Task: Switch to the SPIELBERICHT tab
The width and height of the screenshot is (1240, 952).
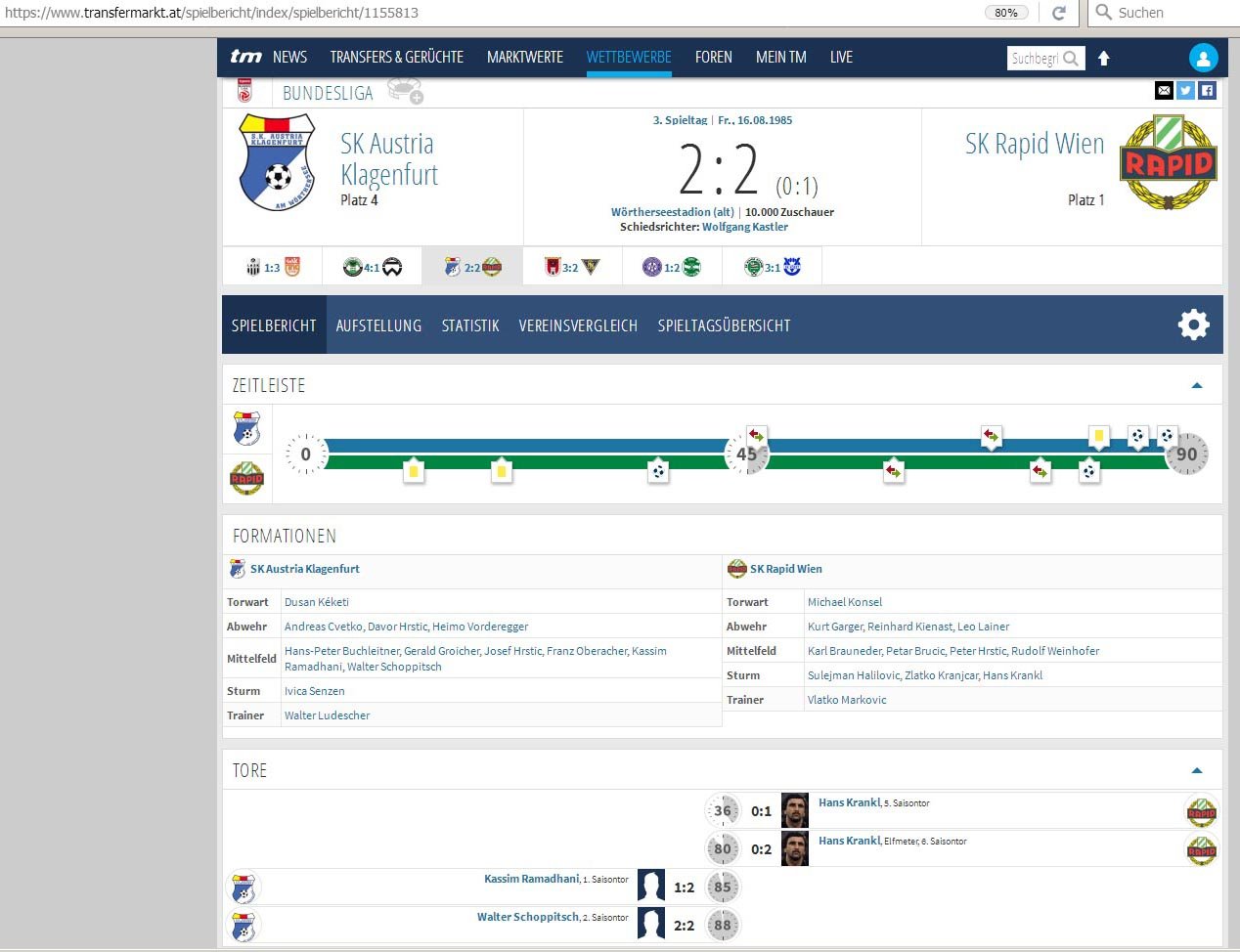Action: (x=274, y=325)
